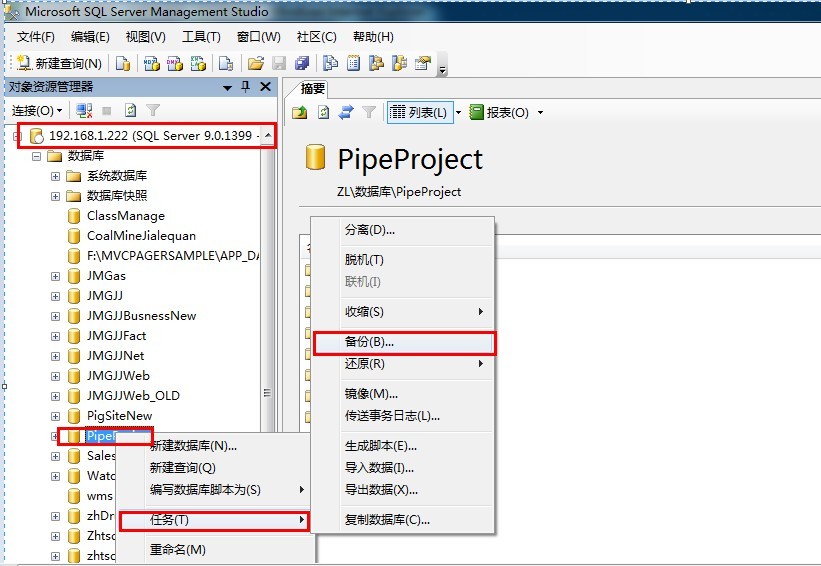Toggle the auto-hide pin of 对象资源管理器

[x=245, y=87]
